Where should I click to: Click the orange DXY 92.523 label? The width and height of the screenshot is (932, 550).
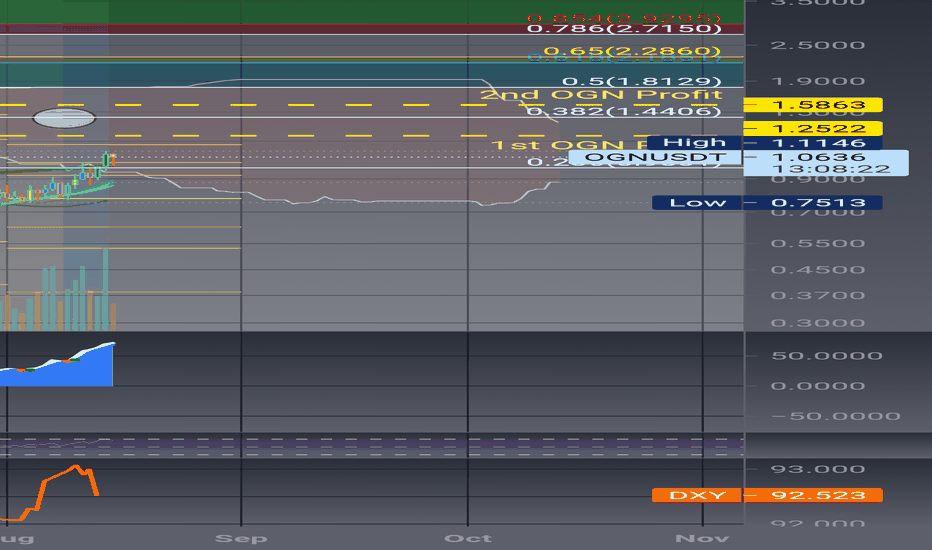(x=767, y=495)
